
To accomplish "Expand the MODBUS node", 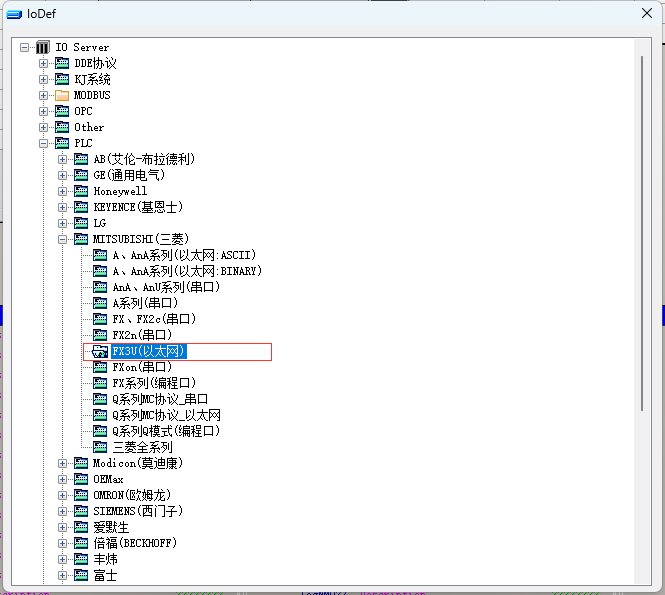I will tap(43, 95).
